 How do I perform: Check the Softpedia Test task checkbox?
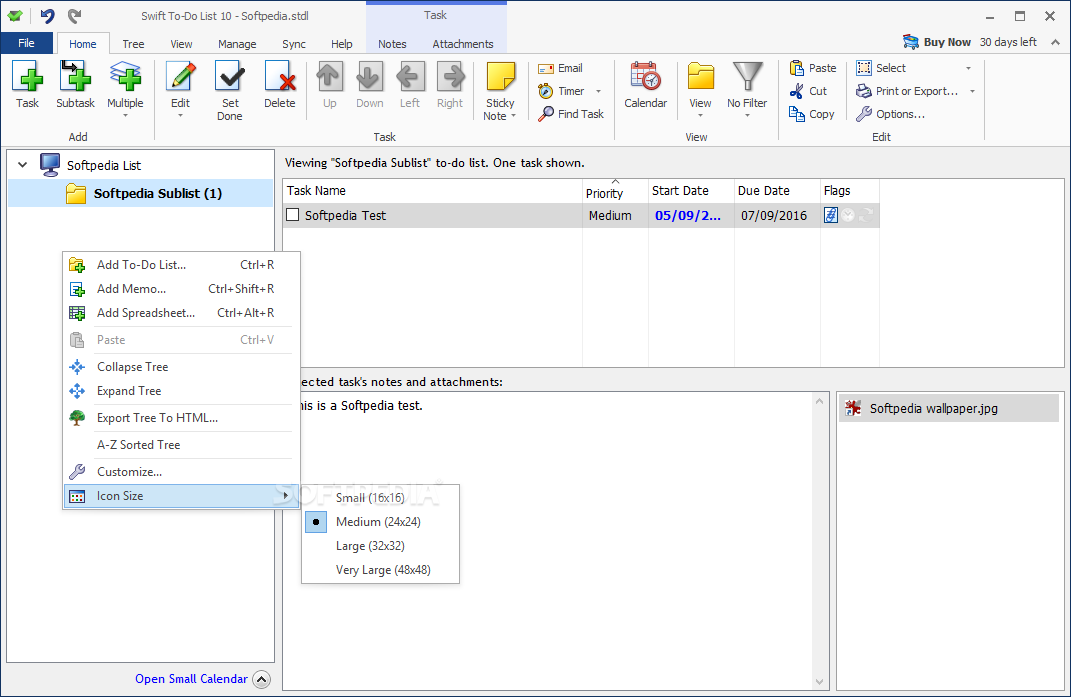pyautogui.click(x=293, y=215)
